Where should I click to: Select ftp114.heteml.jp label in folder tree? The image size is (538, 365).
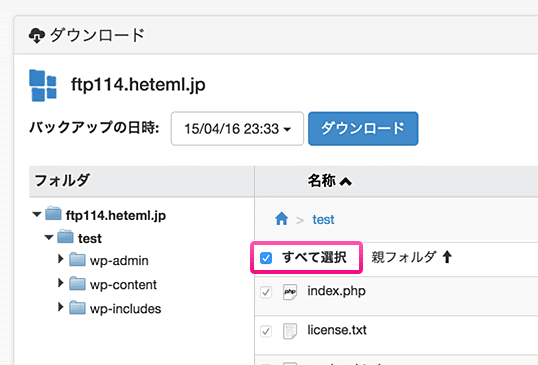(x=116, y=215)
